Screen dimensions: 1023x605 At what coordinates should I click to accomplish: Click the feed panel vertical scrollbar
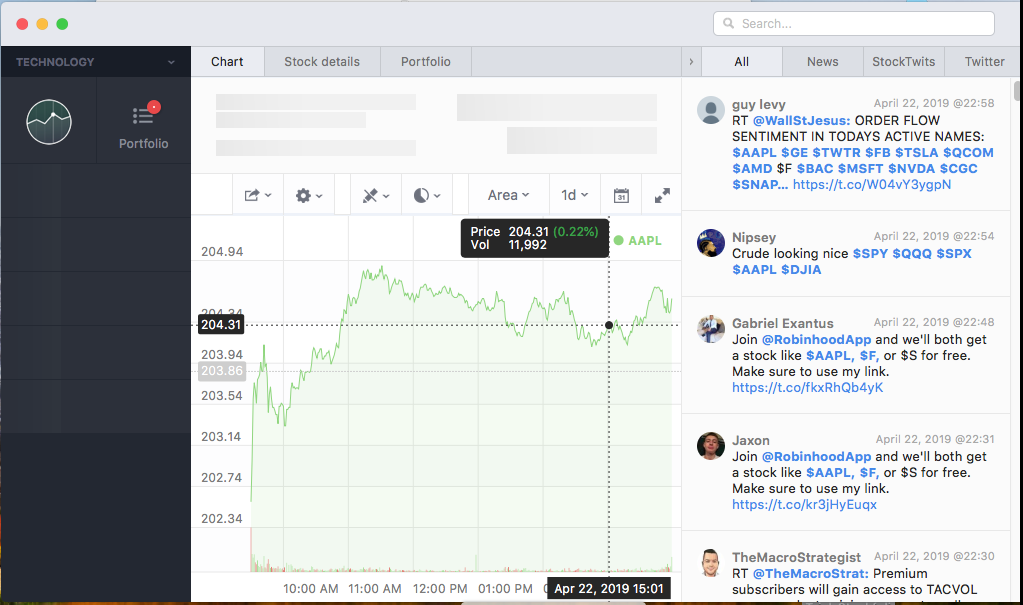coord(1017,92)
